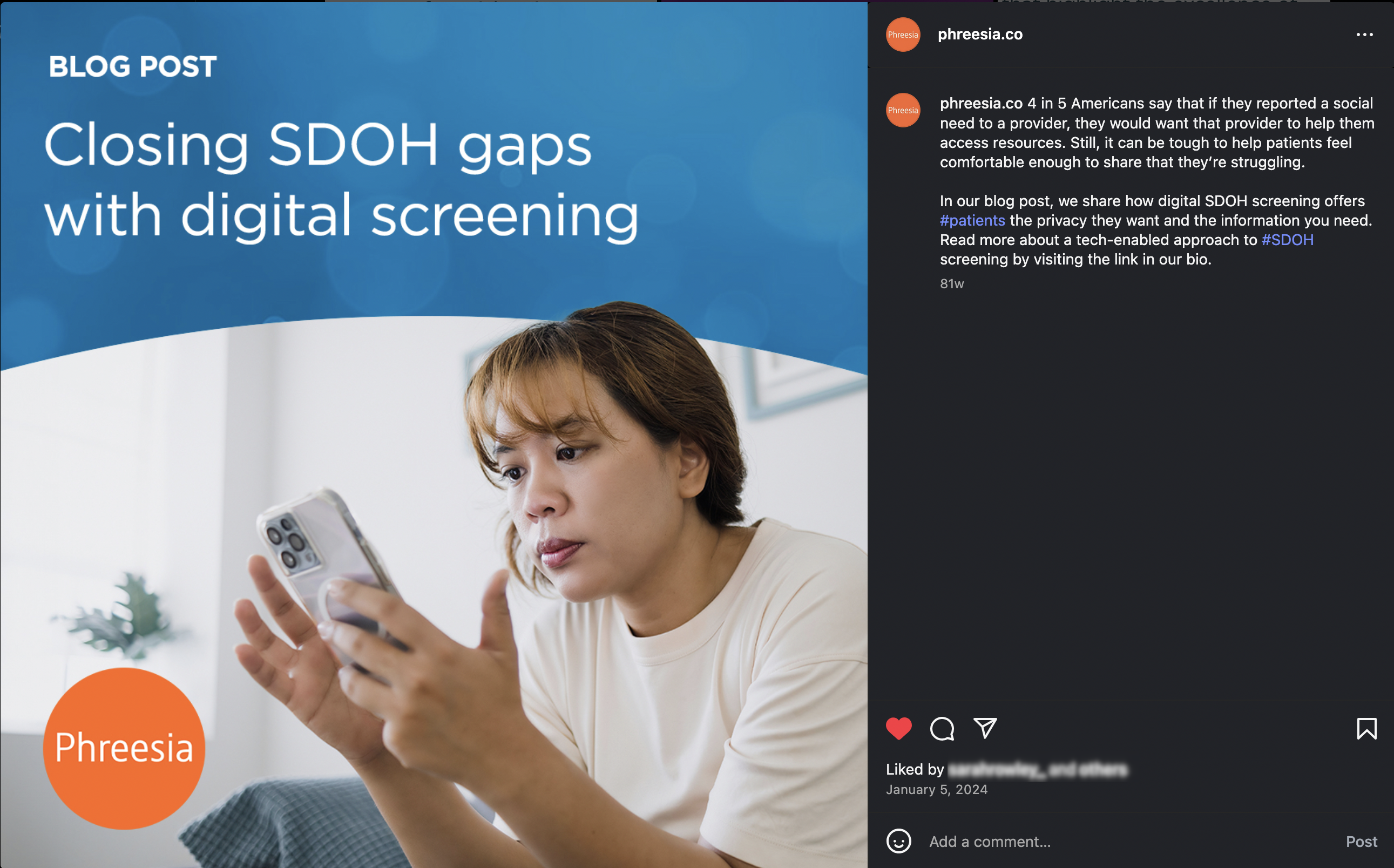Open the emoji picker smiley icon
The height and width of the screenshot is (868, 1394).
[x=898, y=841]
